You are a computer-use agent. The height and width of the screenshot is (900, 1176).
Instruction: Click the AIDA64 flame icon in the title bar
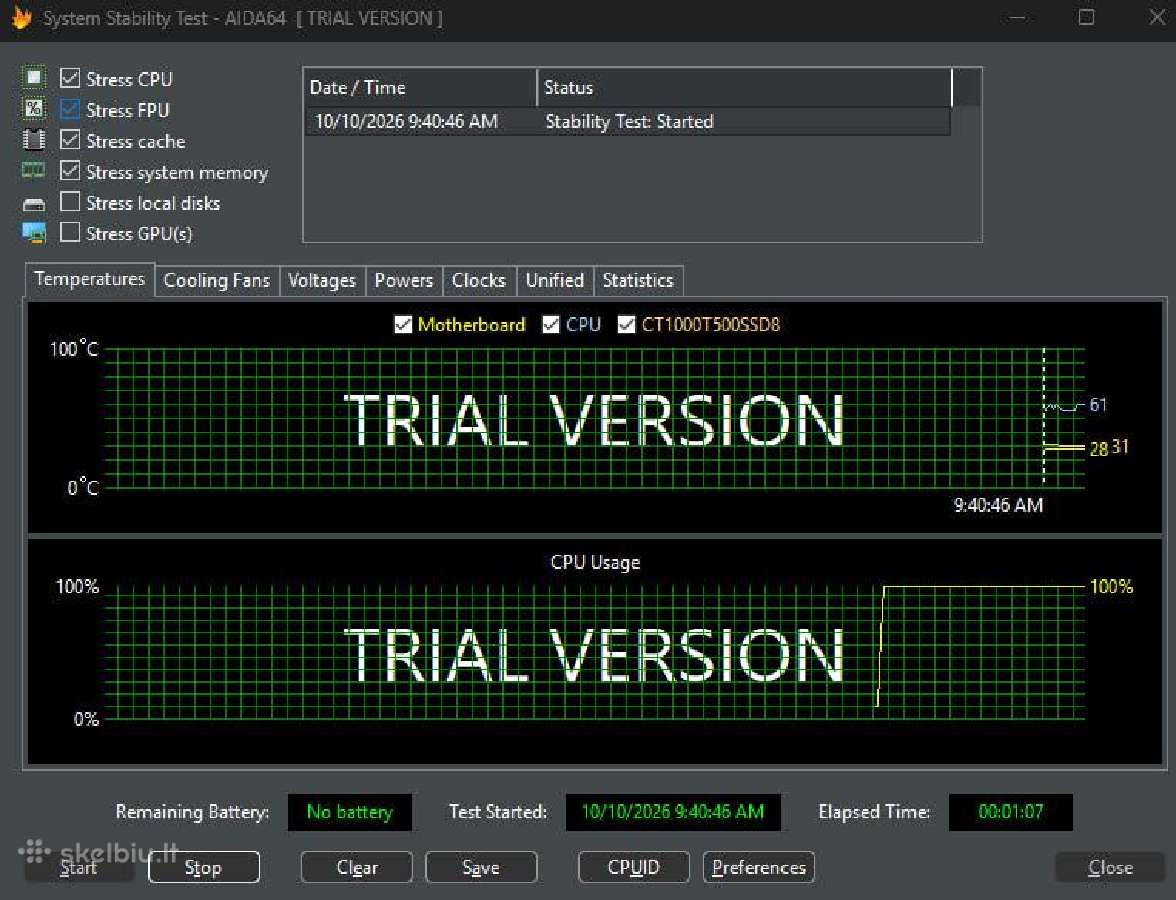(22, 17)
